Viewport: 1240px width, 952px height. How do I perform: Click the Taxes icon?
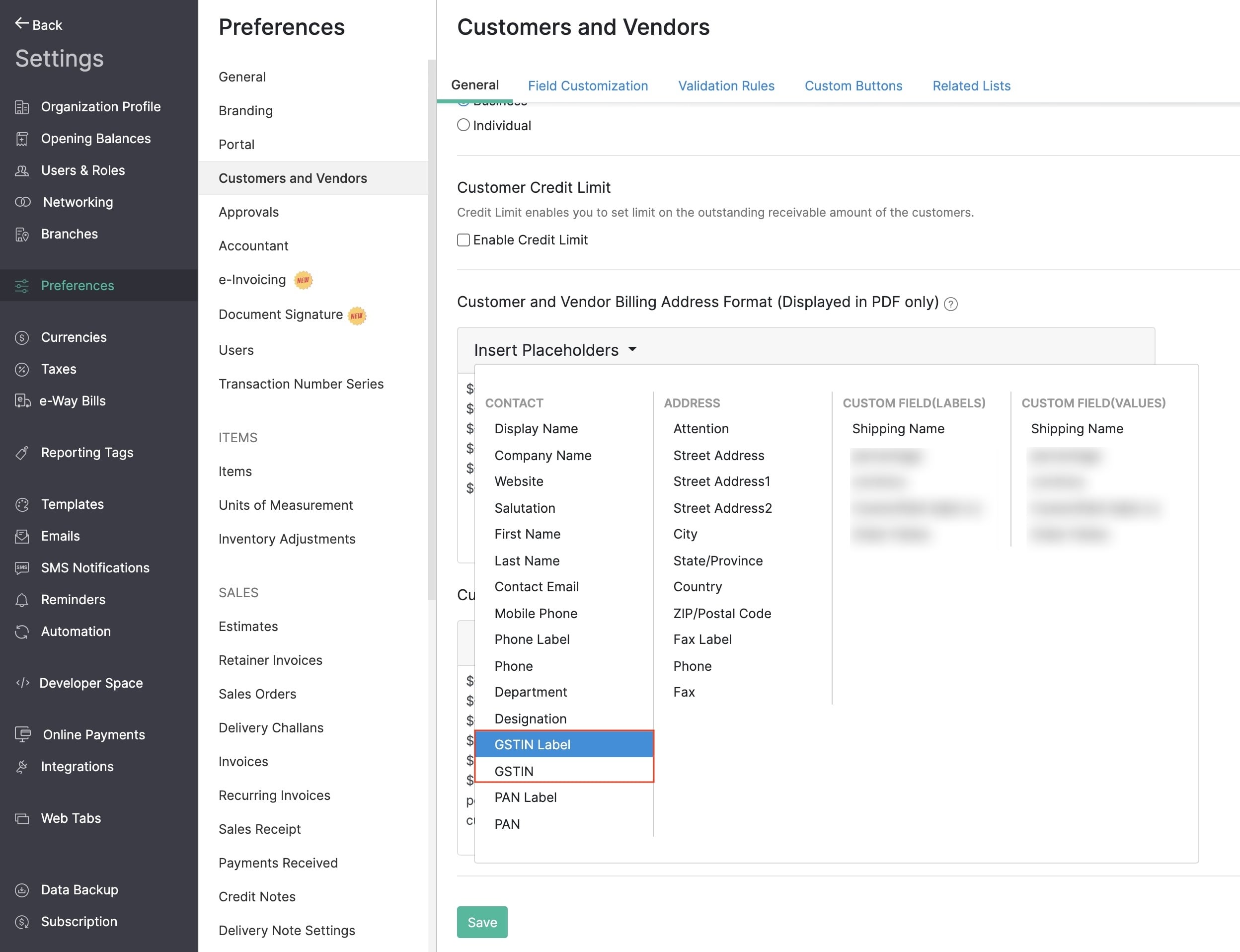22,368
